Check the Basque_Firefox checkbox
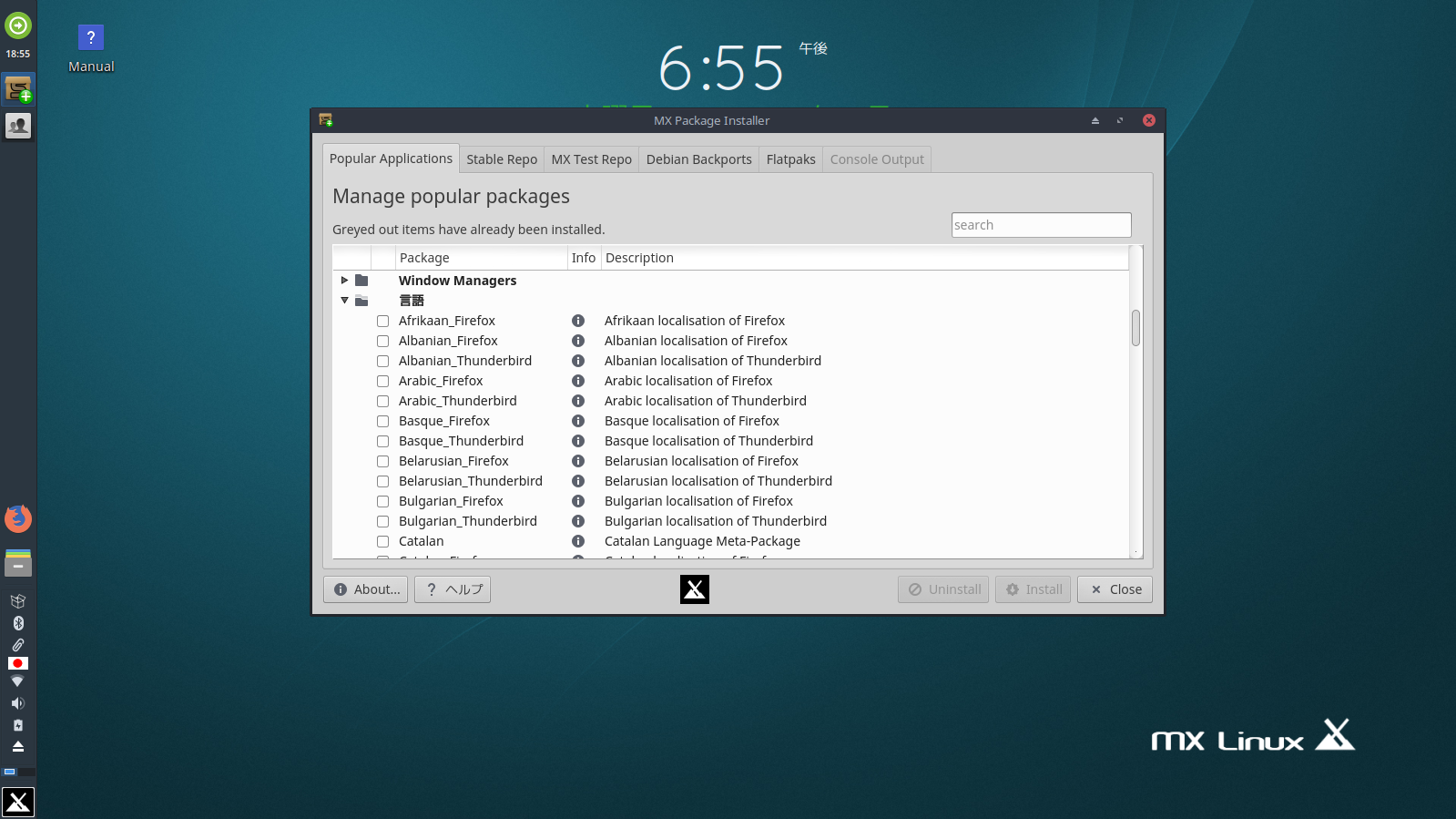 click(x=383, y=421)
